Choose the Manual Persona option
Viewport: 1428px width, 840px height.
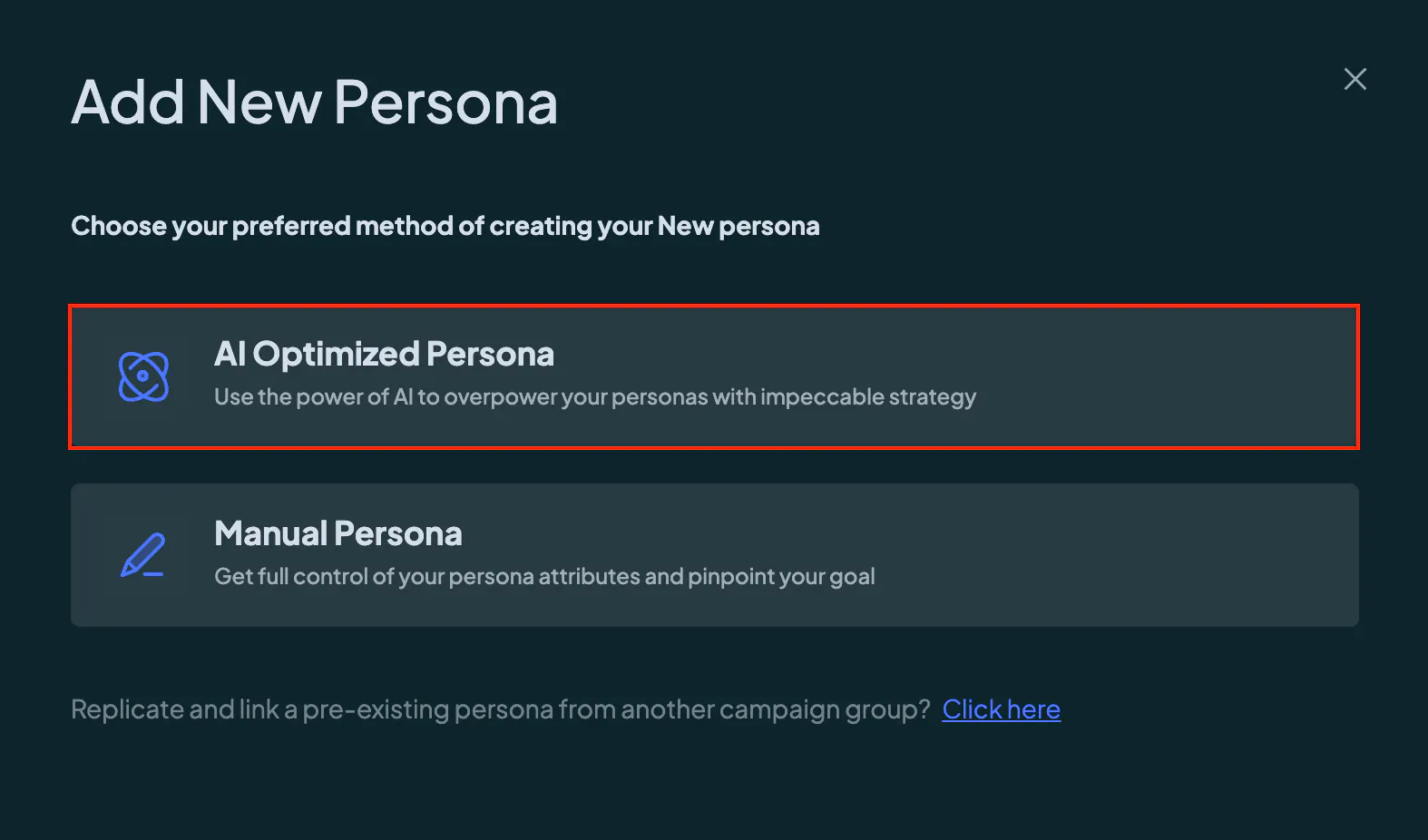coord(714,555)
